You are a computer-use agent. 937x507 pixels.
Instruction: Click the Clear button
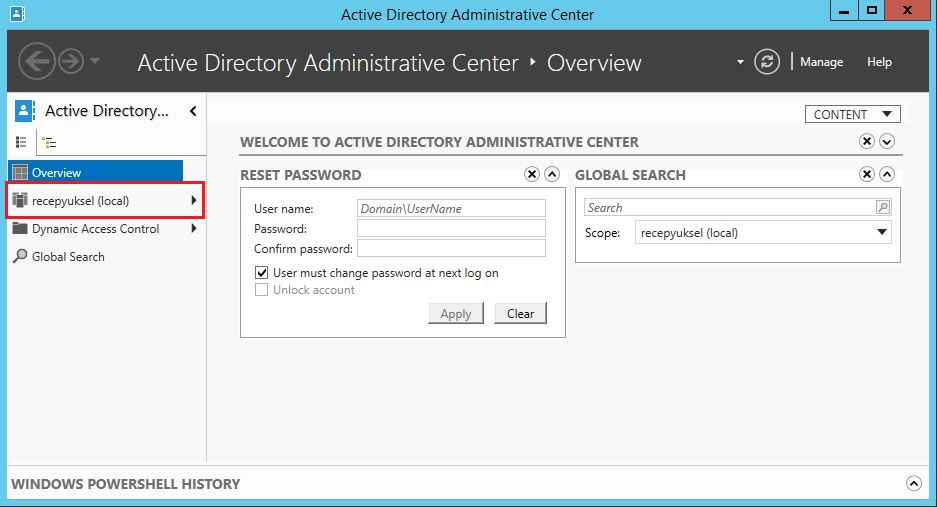pyautogui.click(x=520, y=314)
